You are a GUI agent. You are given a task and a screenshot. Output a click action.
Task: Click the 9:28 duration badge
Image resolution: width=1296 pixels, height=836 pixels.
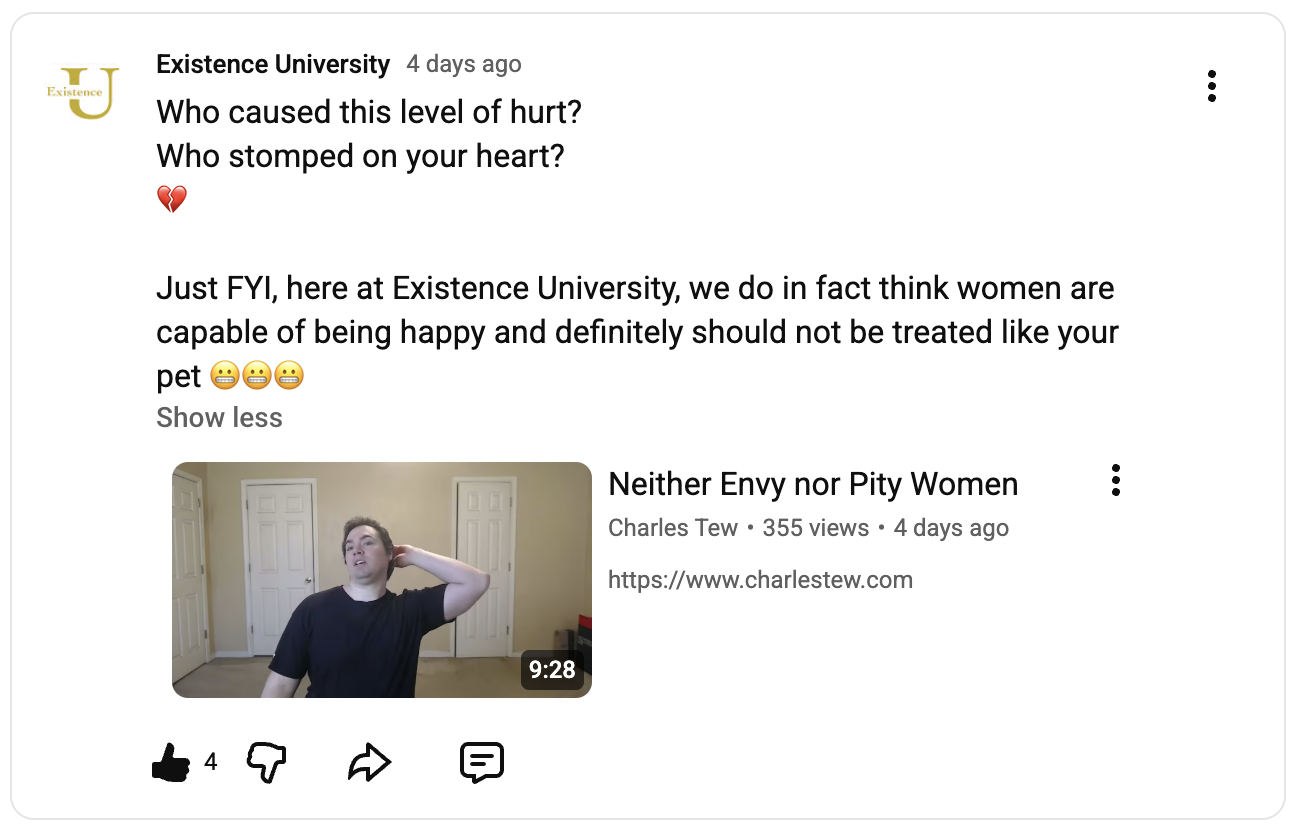coord(552,670)
